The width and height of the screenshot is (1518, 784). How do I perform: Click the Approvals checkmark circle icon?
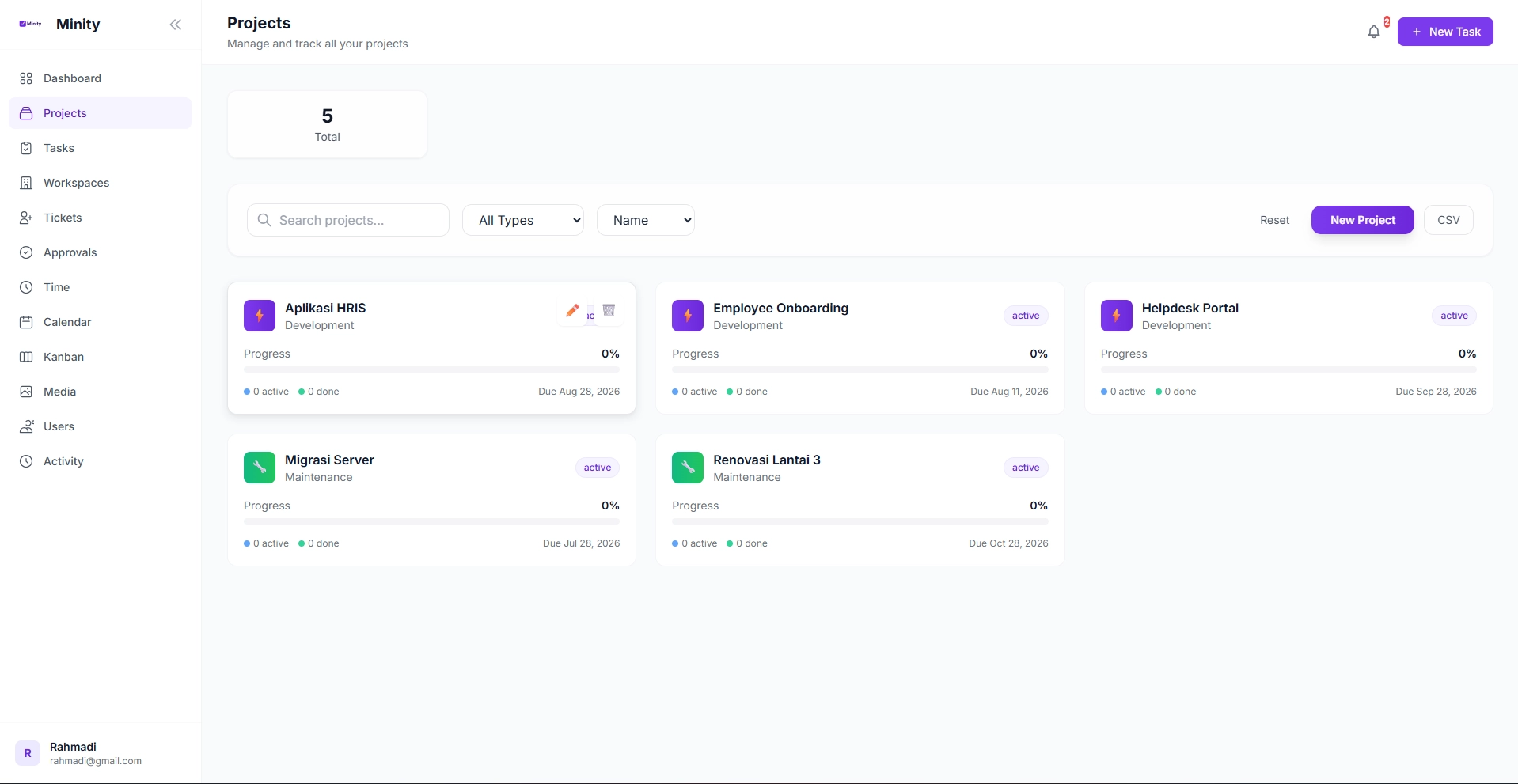[26, 252]
